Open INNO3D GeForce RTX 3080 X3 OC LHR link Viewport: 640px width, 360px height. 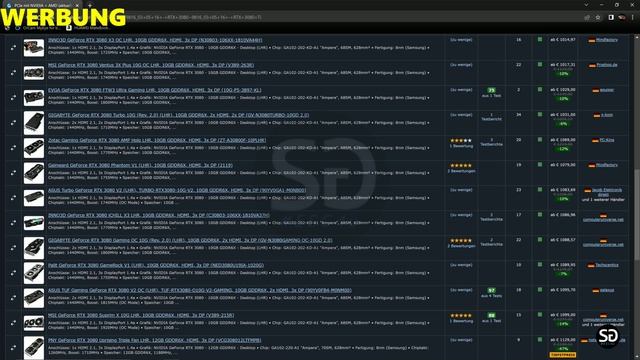(155, 40)
